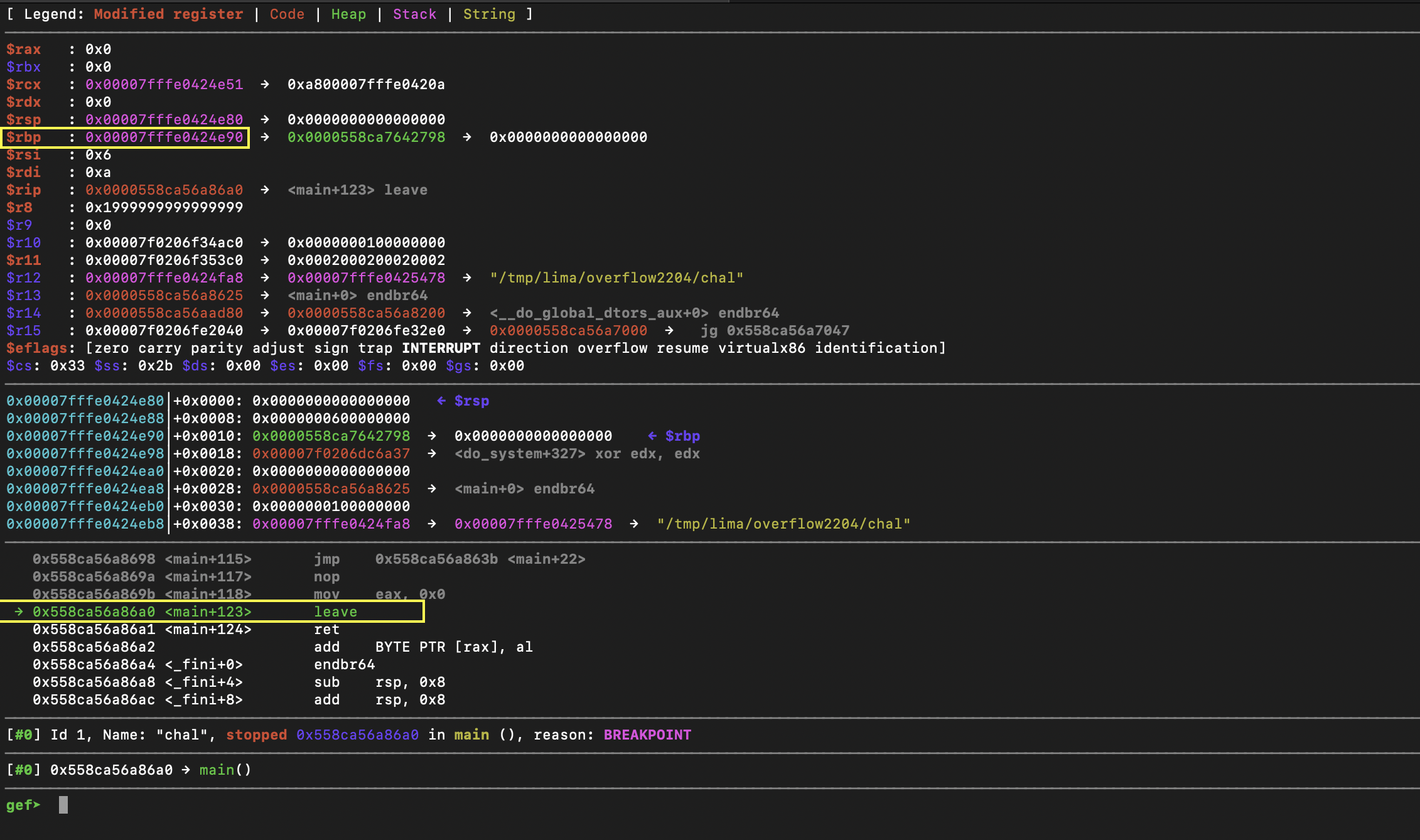
Task: Click stack pointer 0x00007fffe0424fa8 at +0x0038
Action: point(331,524)
